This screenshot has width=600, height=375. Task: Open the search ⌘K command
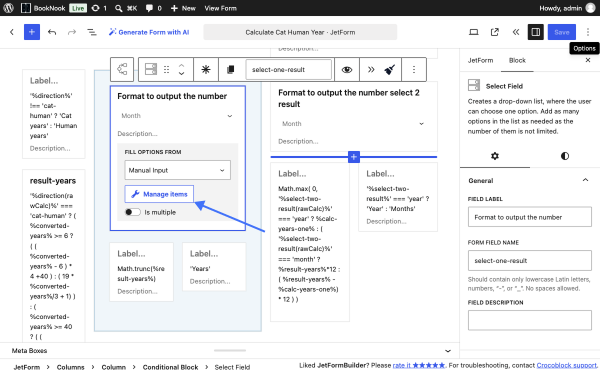[126, 8]
